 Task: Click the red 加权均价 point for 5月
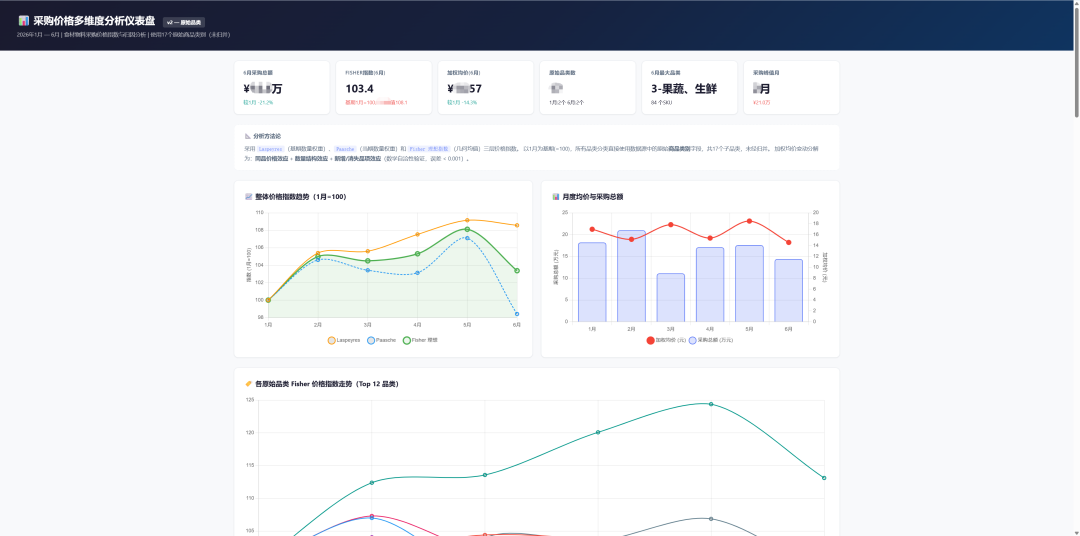749,221
